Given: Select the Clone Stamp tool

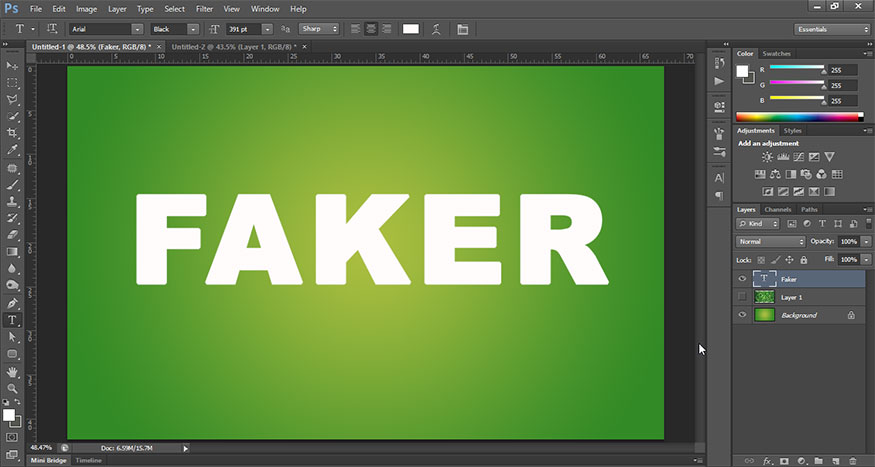Looking at the screenshot, I should pos(12,201).
